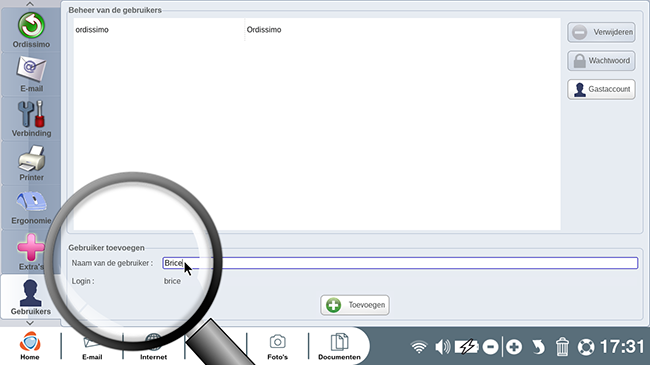Select the ordissimo login in user list
This screenshot has height=365, width=650.
[x=92, y=30]
